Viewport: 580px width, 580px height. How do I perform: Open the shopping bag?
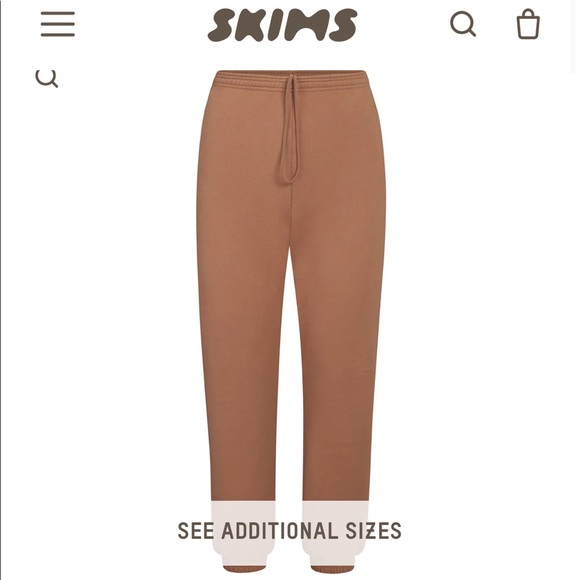[528, 24]
